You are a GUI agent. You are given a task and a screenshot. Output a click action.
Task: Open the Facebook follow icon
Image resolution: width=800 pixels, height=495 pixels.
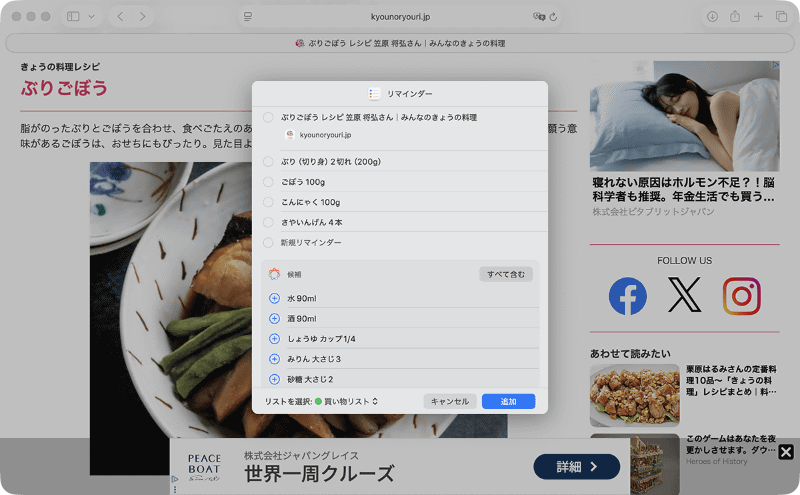pos(628,296)
